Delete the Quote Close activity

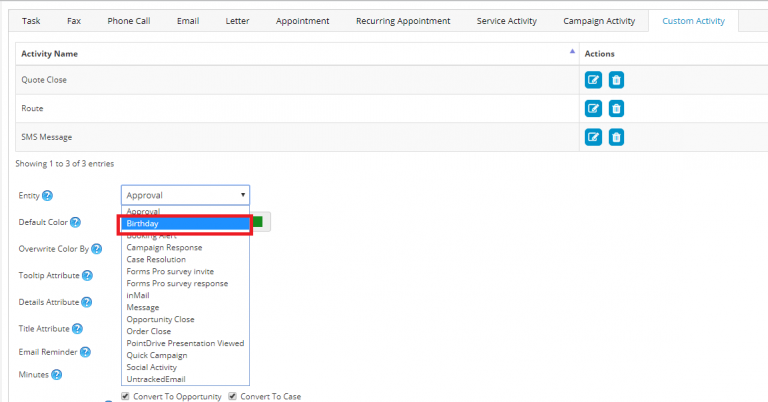[x=616, y=80]
